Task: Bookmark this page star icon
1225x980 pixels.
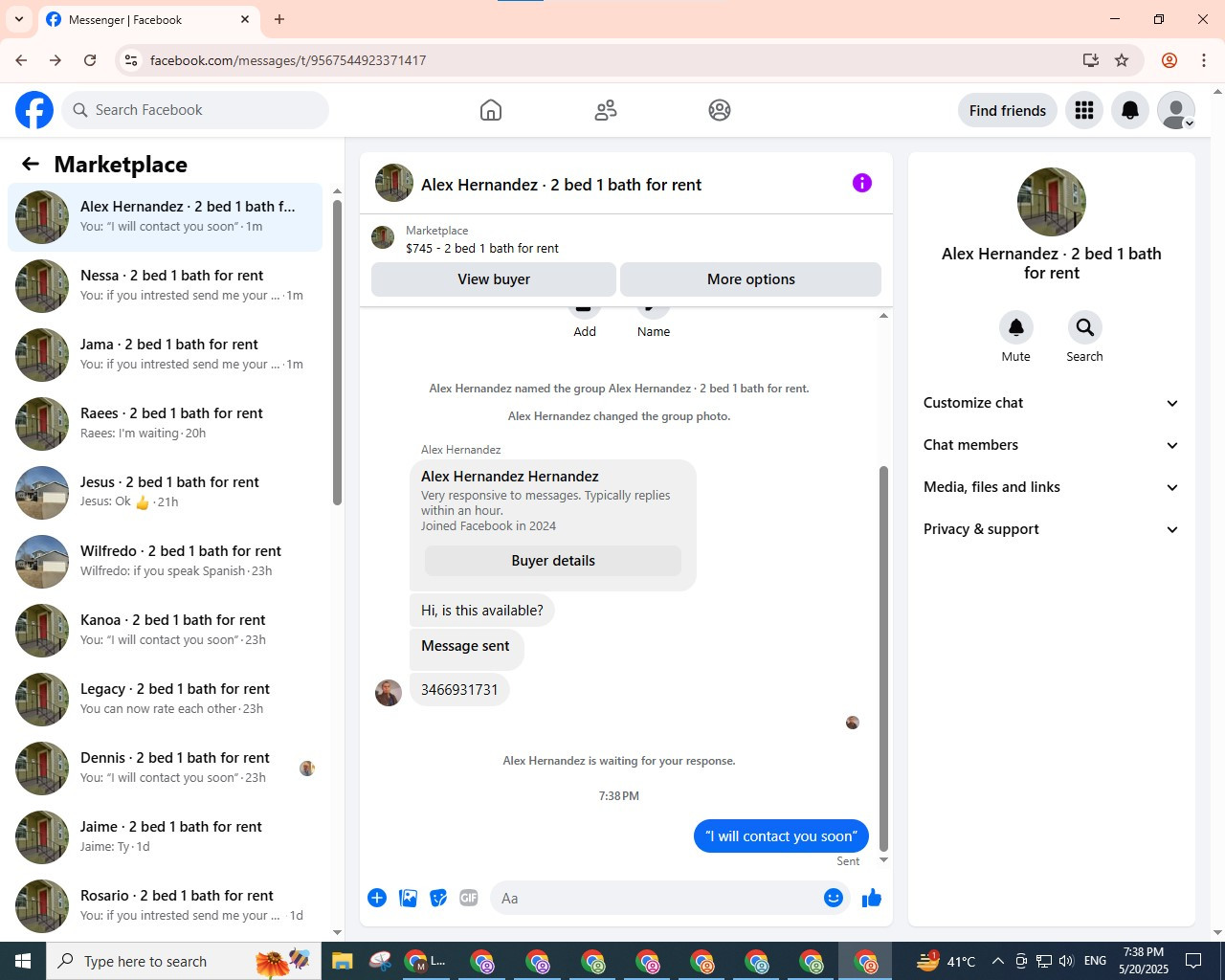Action: 1122,60
